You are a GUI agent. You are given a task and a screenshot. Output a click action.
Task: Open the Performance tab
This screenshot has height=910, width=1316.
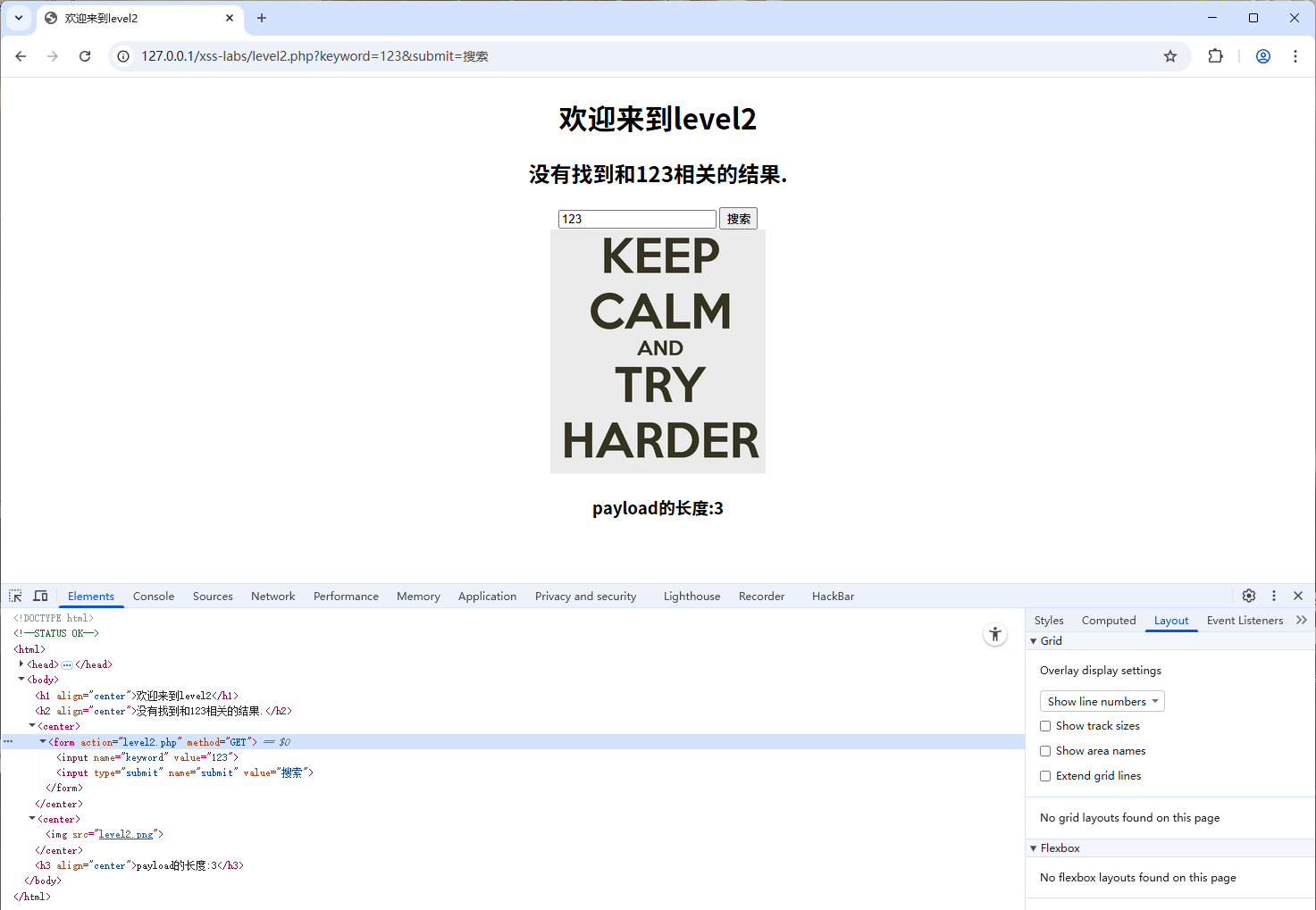(x=346, y=597)
